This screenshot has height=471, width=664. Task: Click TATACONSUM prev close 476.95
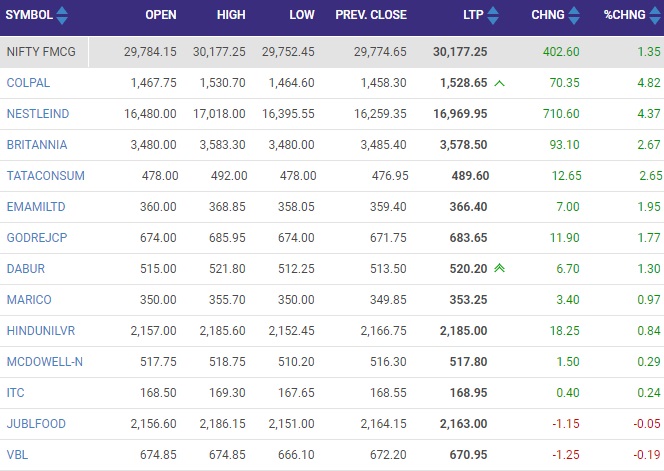[x=390, y=175]
